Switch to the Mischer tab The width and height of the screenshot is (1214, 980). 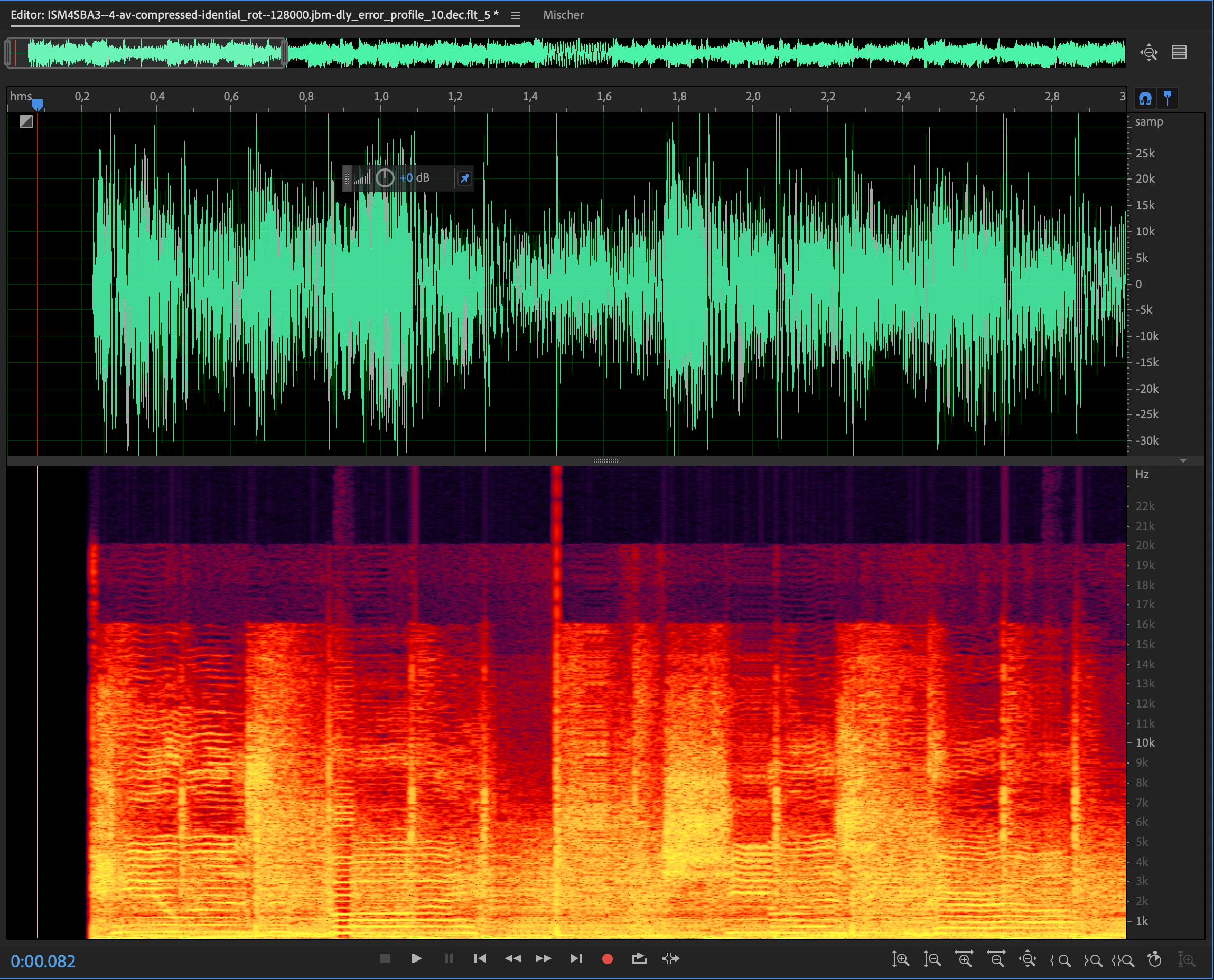563,15
